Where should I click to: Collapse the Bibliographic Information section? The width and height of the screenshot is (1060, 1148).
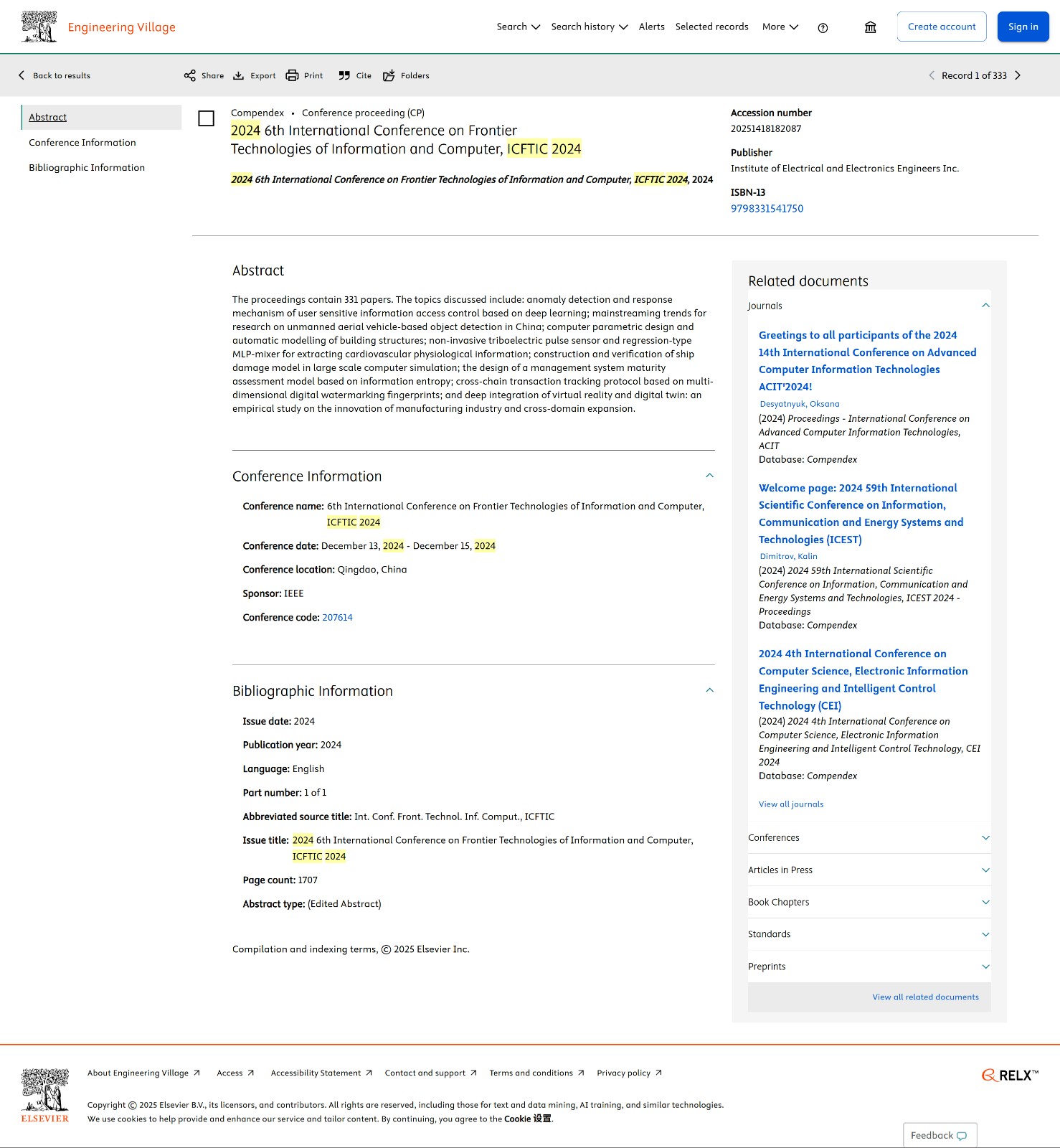[x=709, y=690]
